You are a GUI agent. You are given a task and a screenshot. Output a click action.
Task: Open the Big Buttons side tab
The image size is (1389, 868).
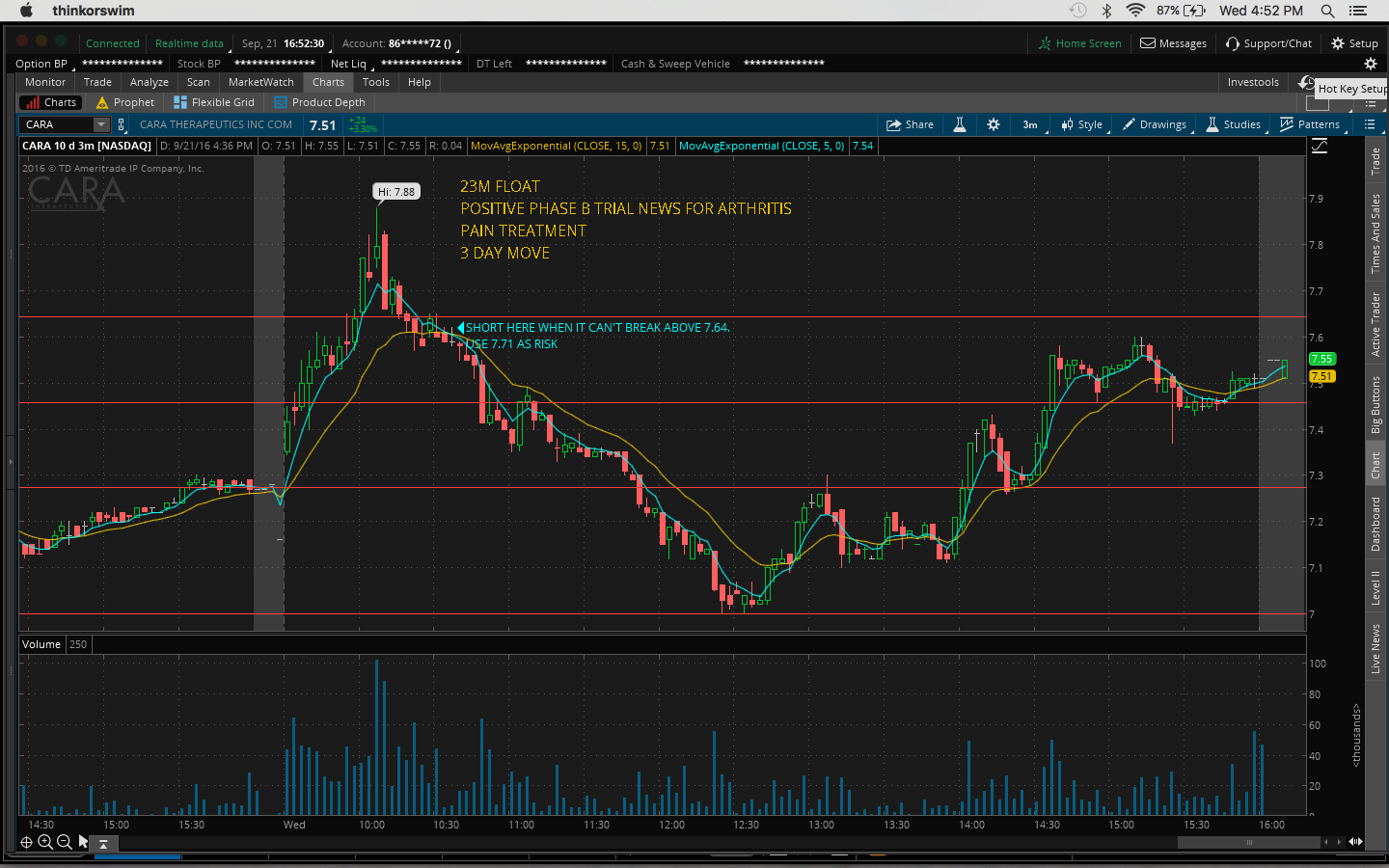click(x=1375, y=405)
